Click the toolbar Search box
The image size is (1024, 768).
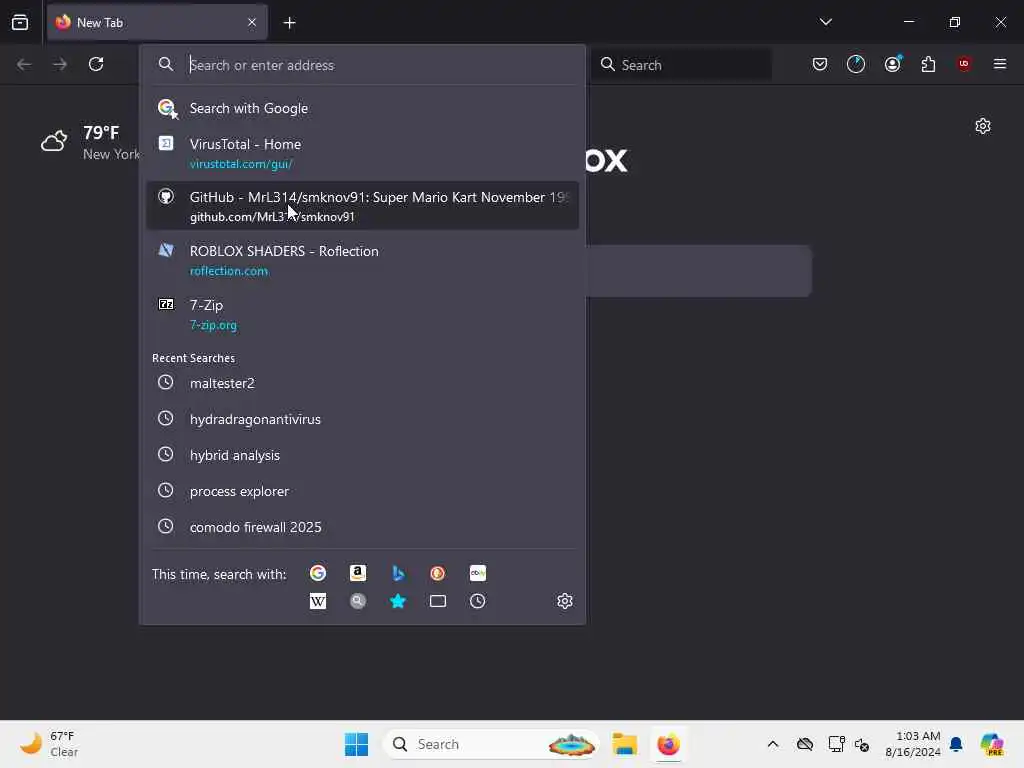681,65
